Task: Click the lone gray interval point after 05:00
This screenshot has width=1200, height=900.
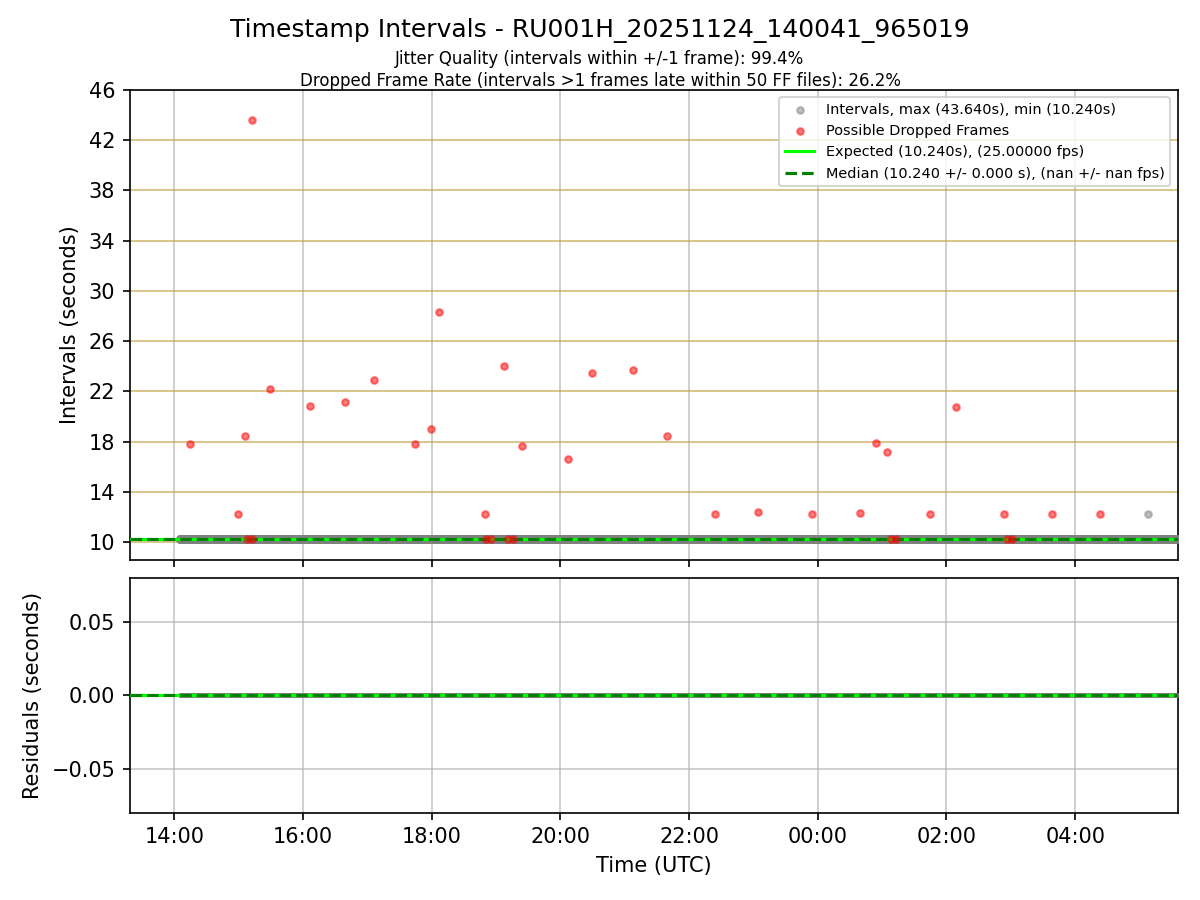Action: click(x=1148, y=514)
